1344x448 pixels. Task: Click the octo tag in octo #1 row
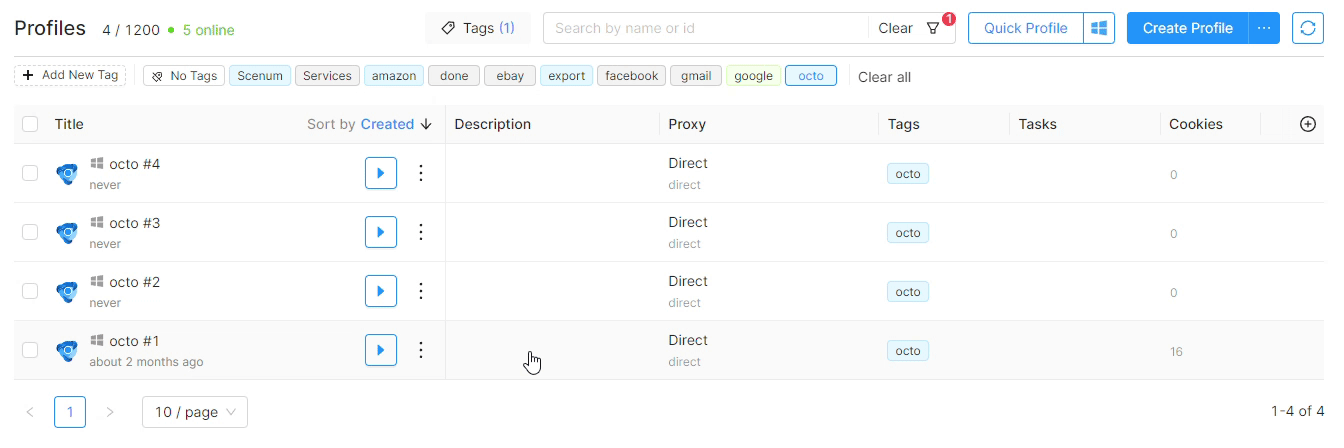[908, 351]
